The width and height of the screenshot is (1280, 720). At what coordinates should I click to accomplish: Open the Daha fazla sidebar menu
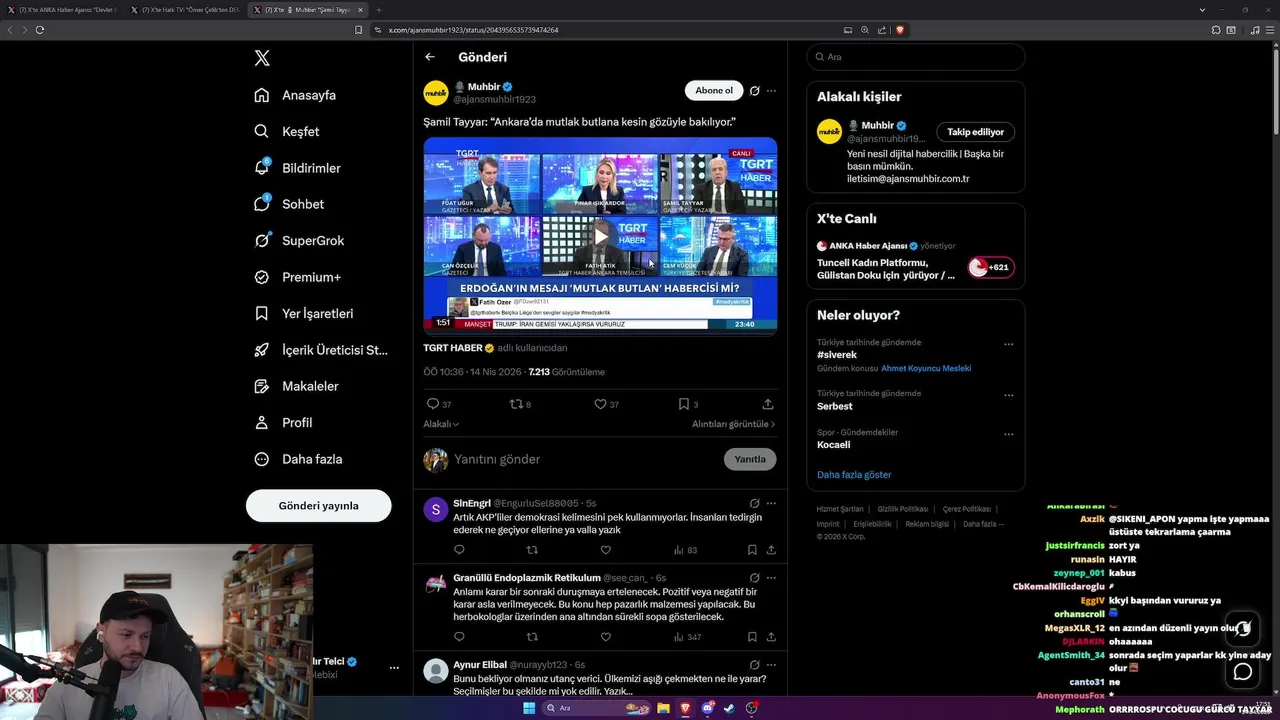click(x=298, y=459)
